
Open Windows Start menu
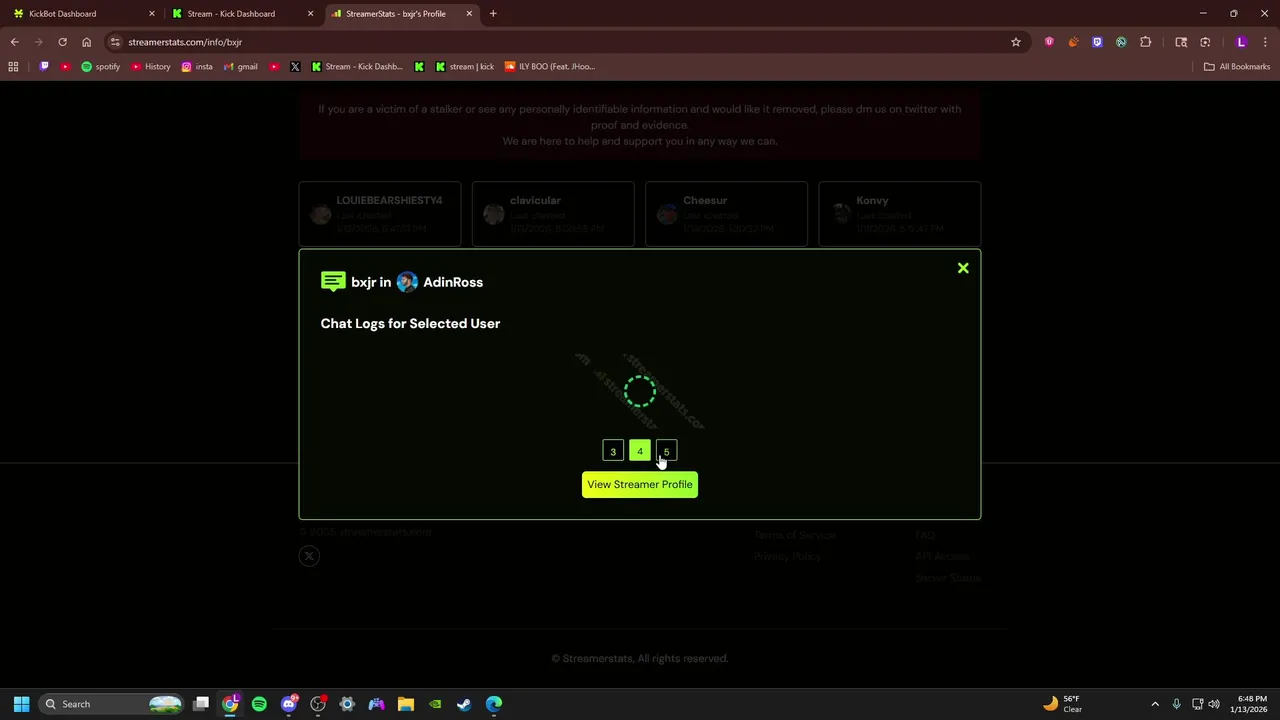(x=21, y=704)
